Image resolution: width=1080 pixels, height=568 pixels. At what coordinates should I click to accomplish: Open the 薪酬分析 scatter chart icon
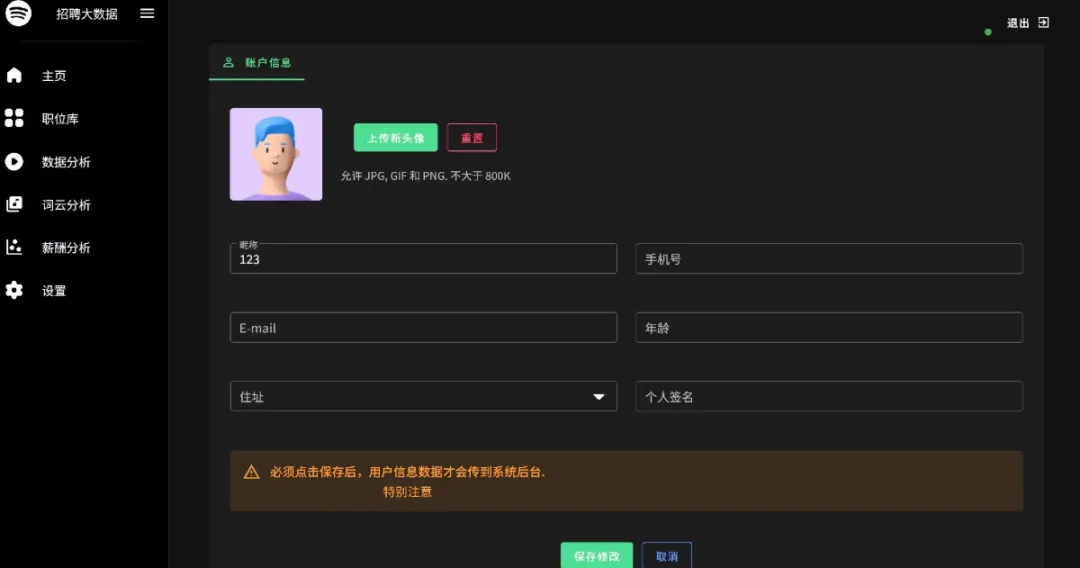pos(14,246)
